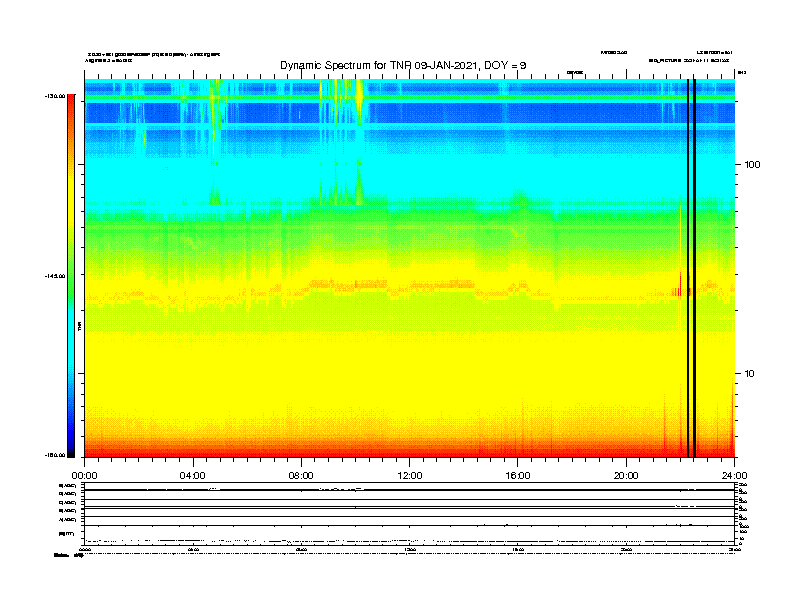
Task: Click the large "16:00" time axis label
Action: pyautogui.click(x=518, y=476)
